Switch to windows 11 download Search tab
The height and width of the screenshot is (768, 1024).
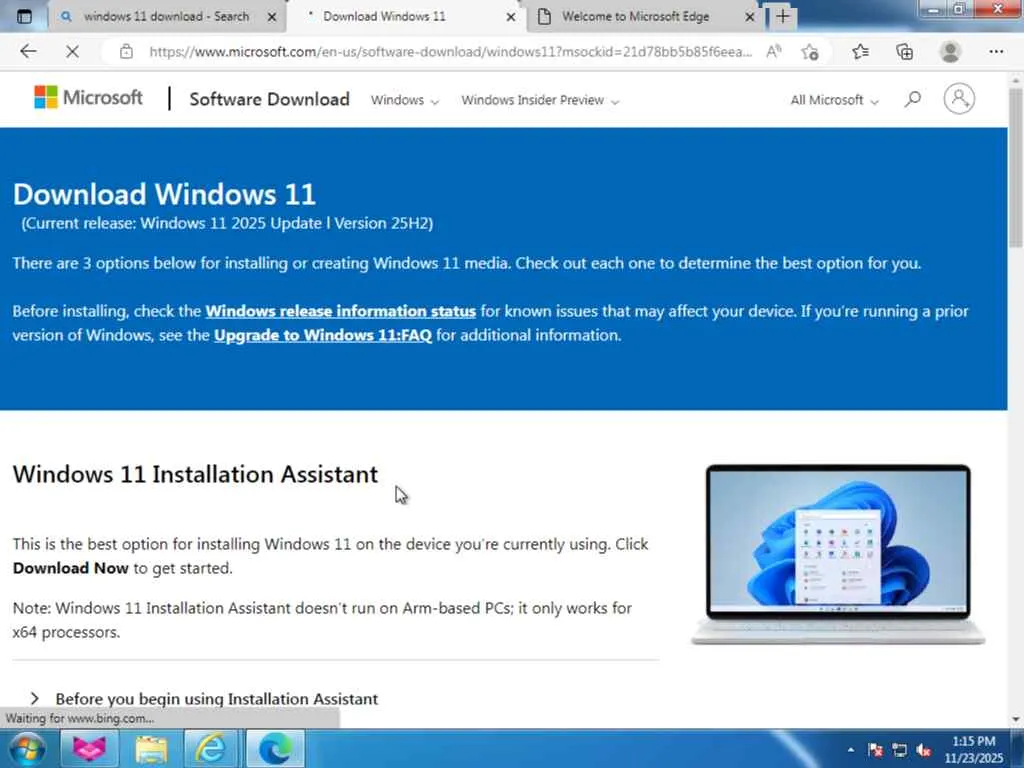tap(167, 16)
